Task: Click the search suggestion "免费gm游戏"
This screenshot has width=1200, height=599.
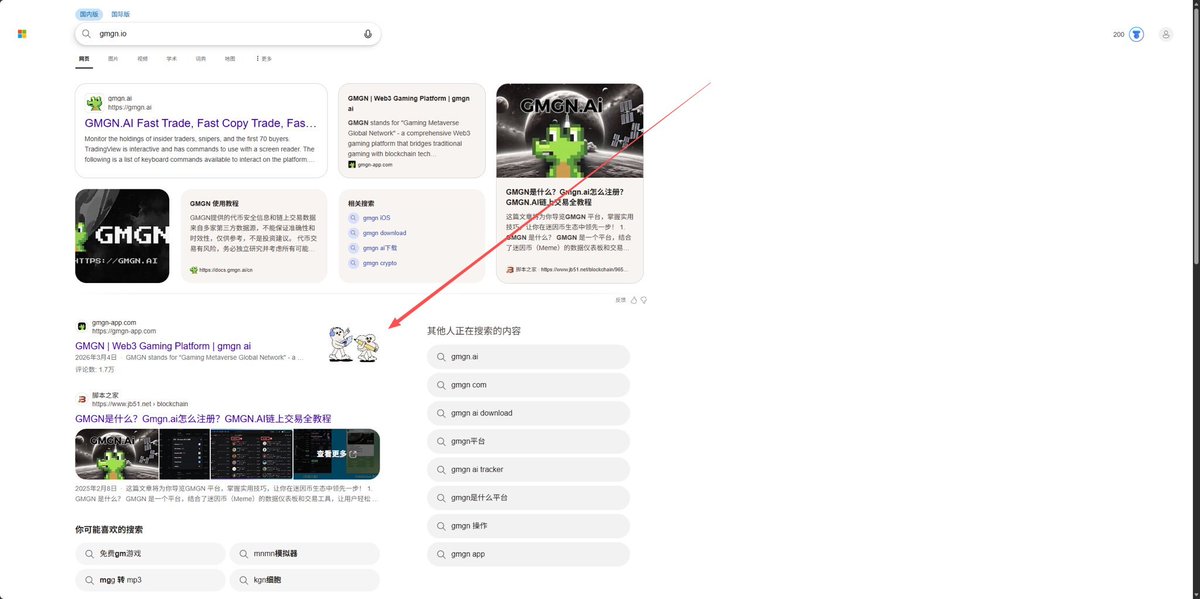Action: point(150,553)
